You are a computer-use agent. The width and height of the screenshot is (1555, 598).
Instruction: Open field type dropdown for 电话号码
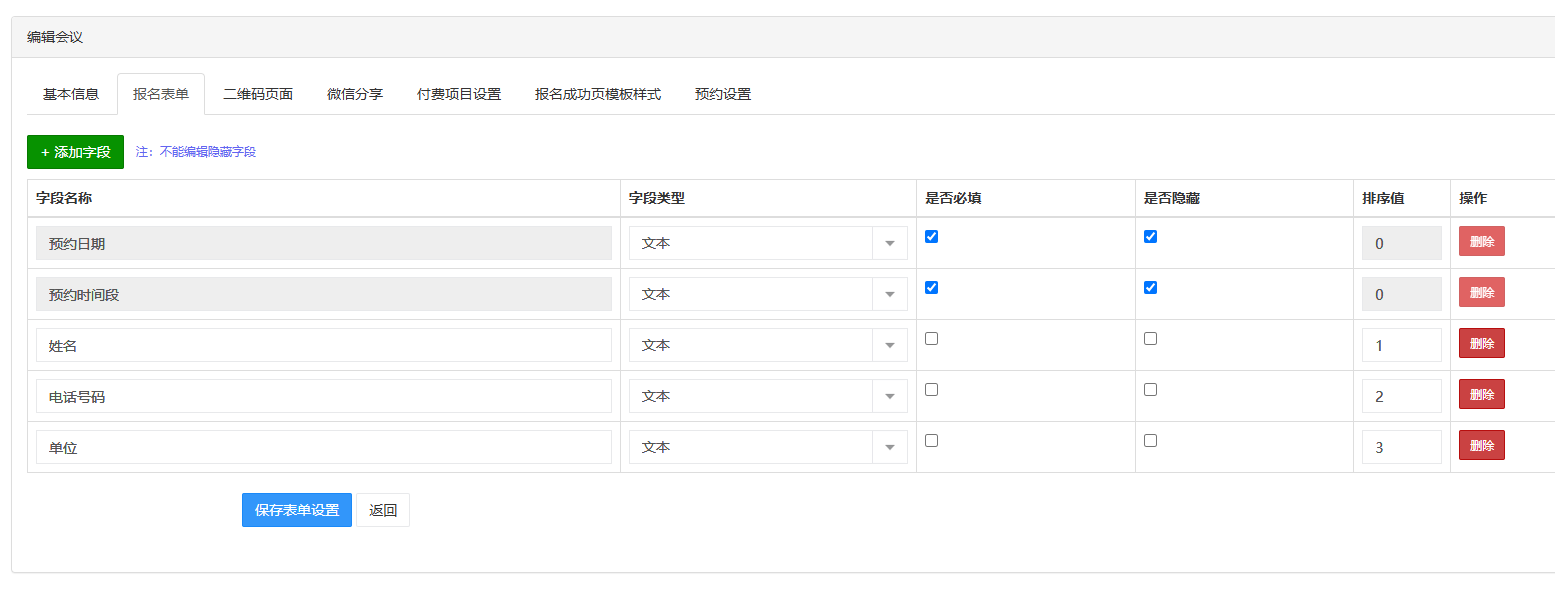click(x=767, y=396)
